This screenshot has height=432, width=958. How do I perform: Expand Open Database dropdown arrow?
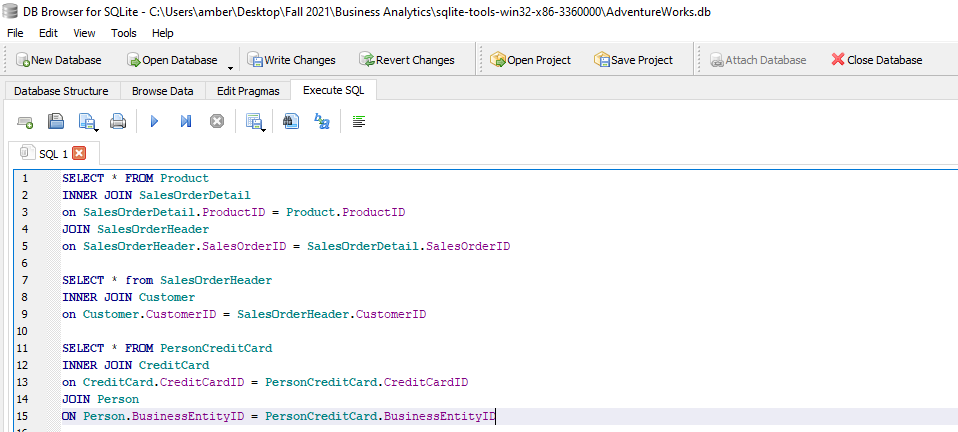pos(230,67)
